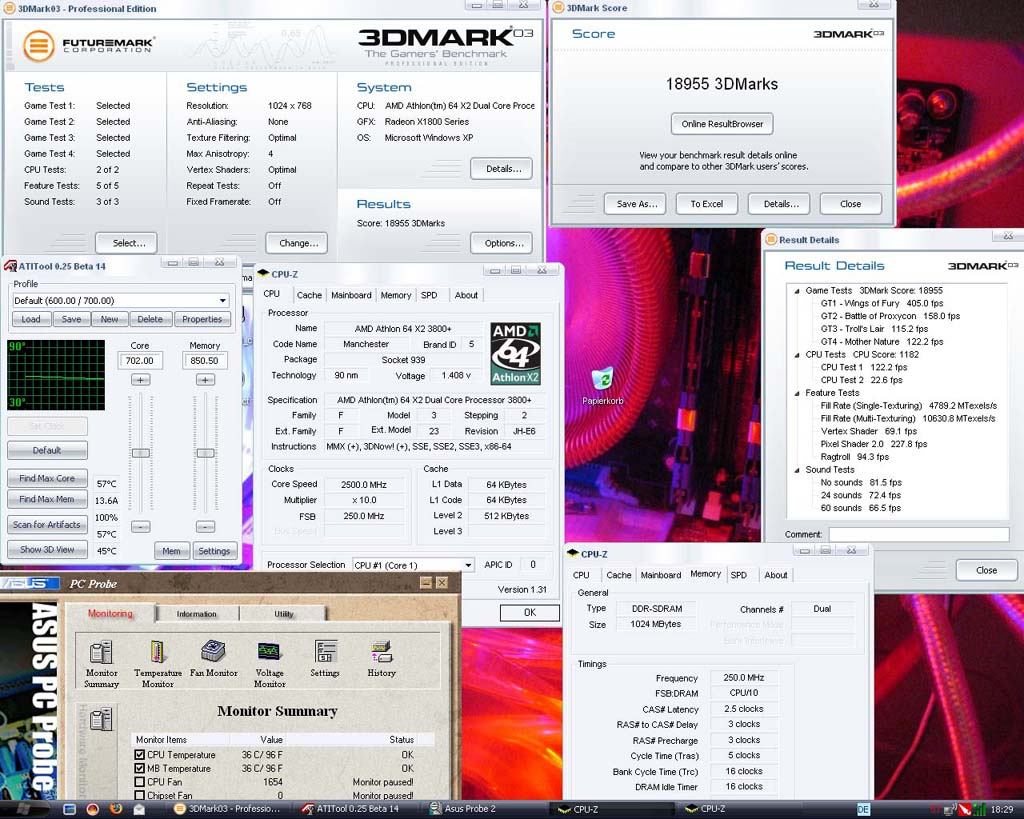Click show desktop icon in quick launch

(69, 809)
